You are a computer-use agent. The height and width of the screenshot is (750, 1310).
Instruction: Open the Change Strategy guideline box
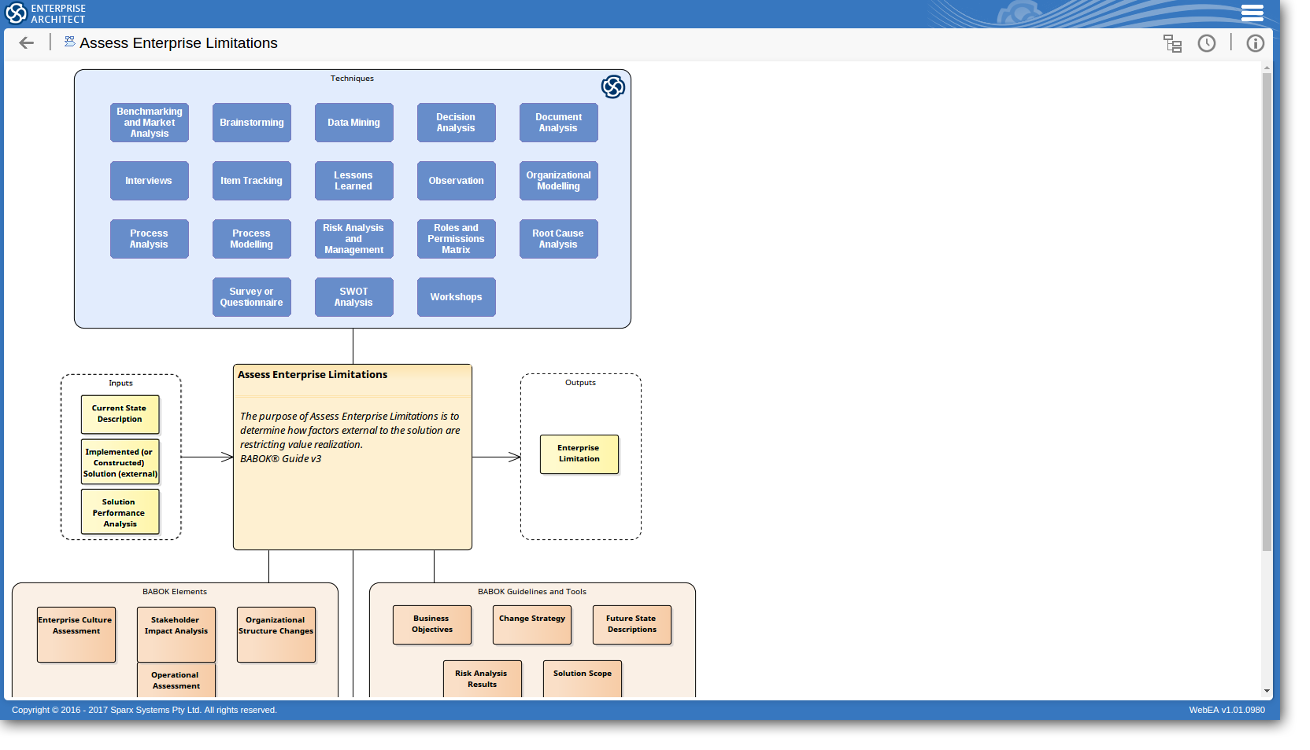click(532, 625)
